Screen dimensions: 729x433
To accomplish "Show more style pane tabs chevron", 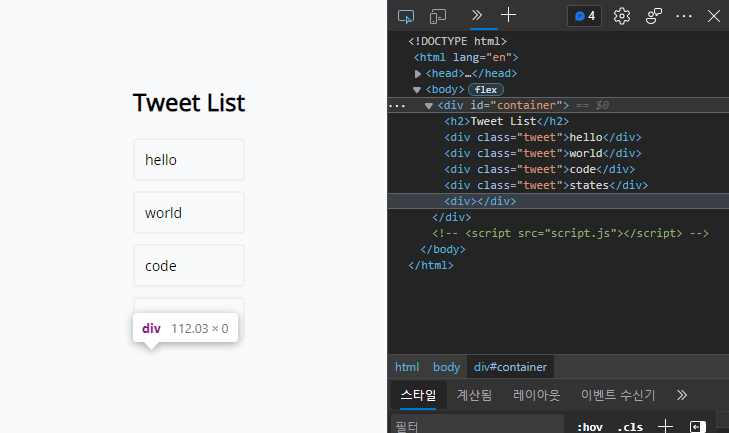I will click(x=682, y=395).
